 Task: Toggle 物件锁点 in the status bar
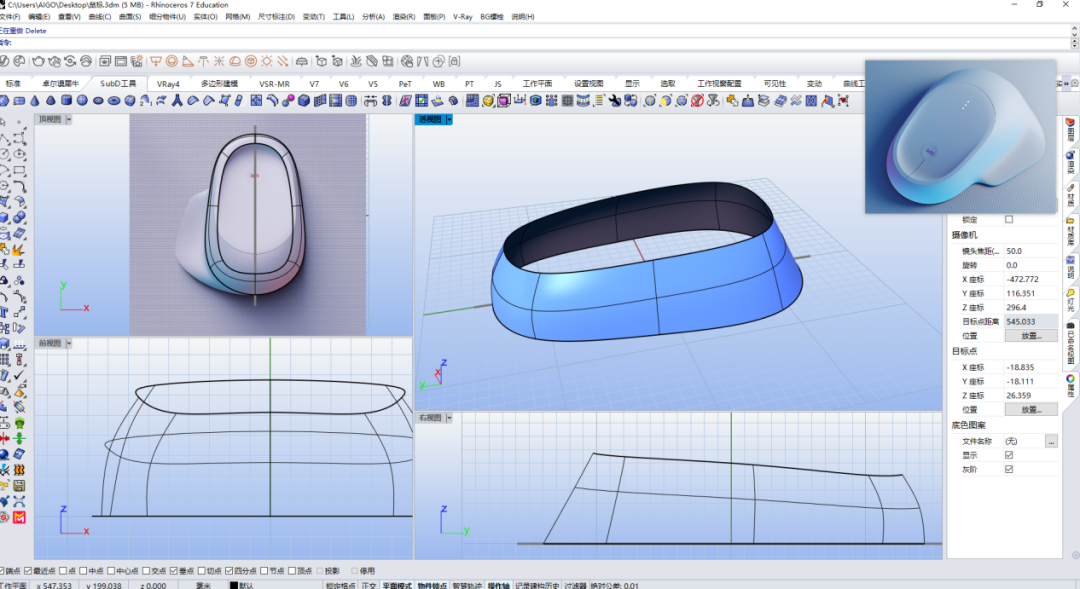[432, 586]
